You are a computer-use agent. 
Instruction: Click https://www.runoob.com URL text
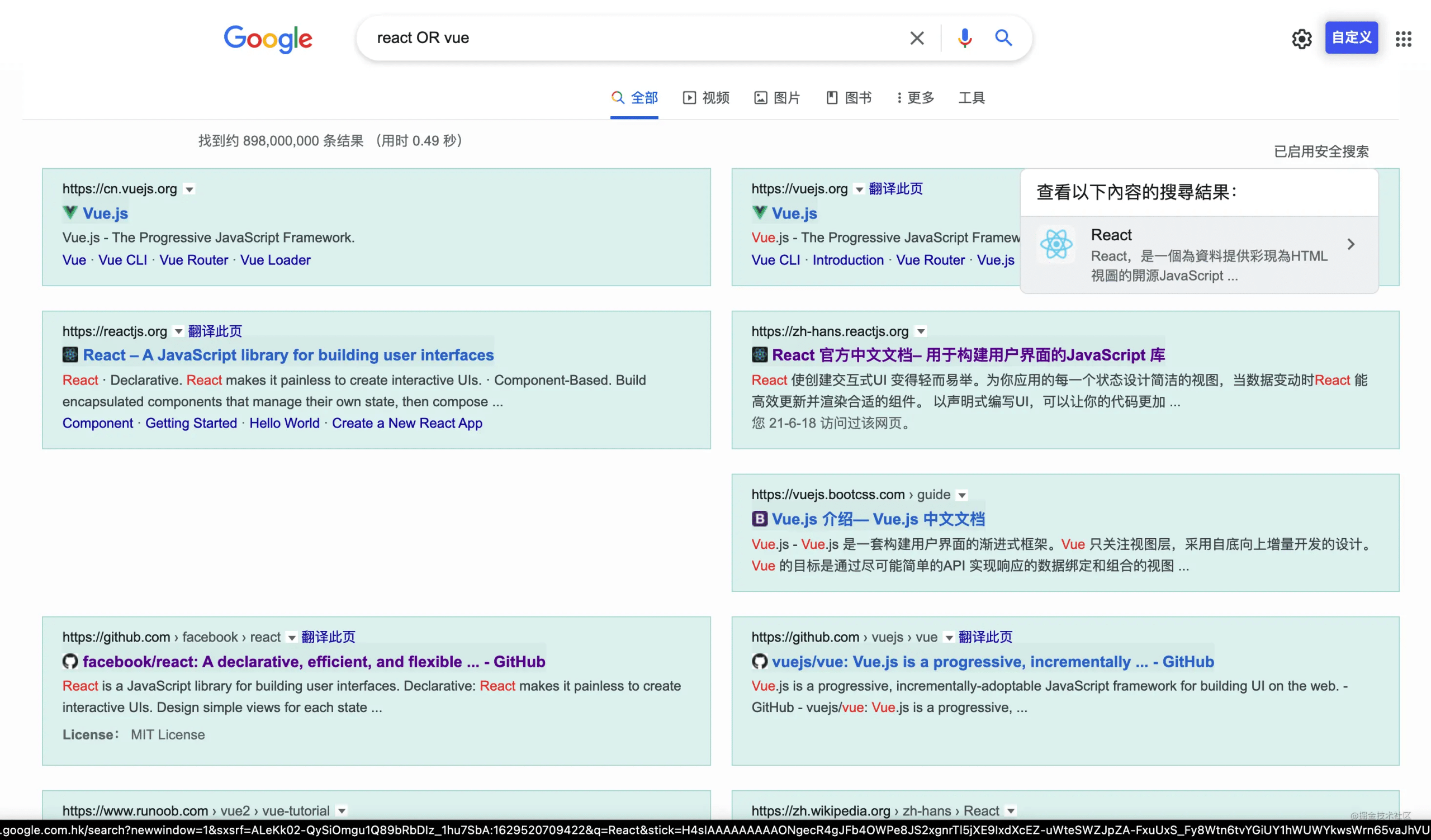(135, 810)
